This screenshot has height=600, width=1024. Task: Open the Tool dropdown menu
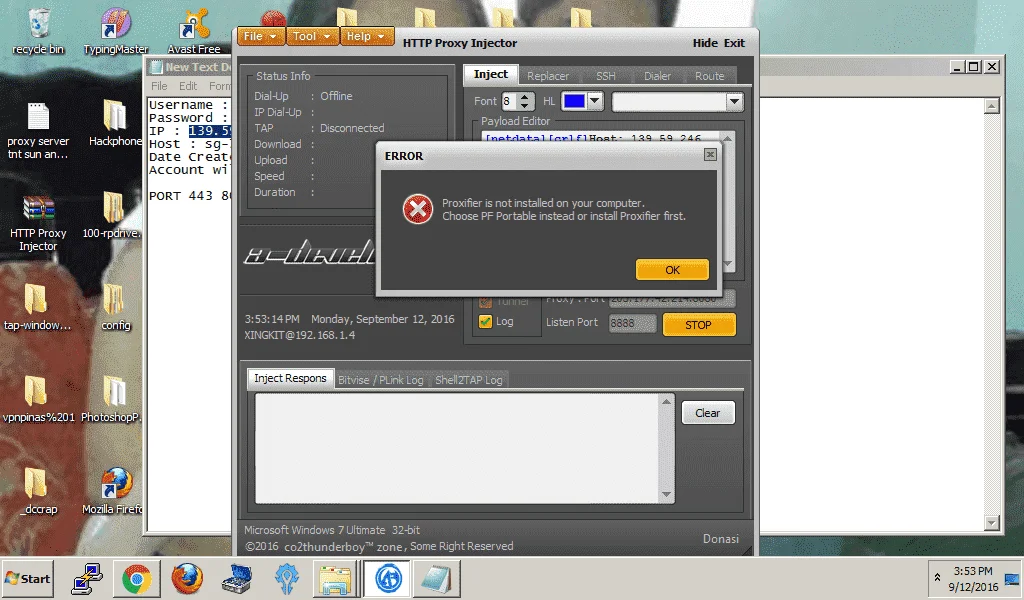click(312, 37)
